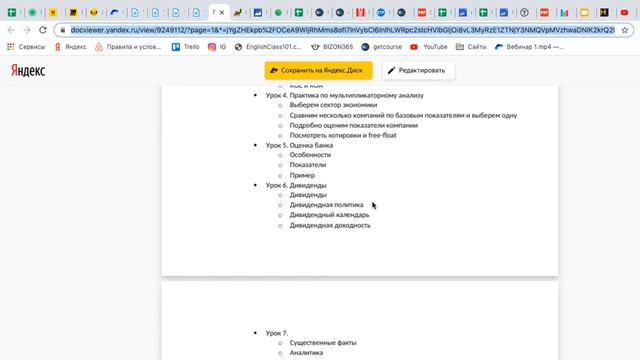The width and height of the screenshot is (640, 360).
Task: Open the Правила и услов... bookmark
Action: click(x=128, y=47)
